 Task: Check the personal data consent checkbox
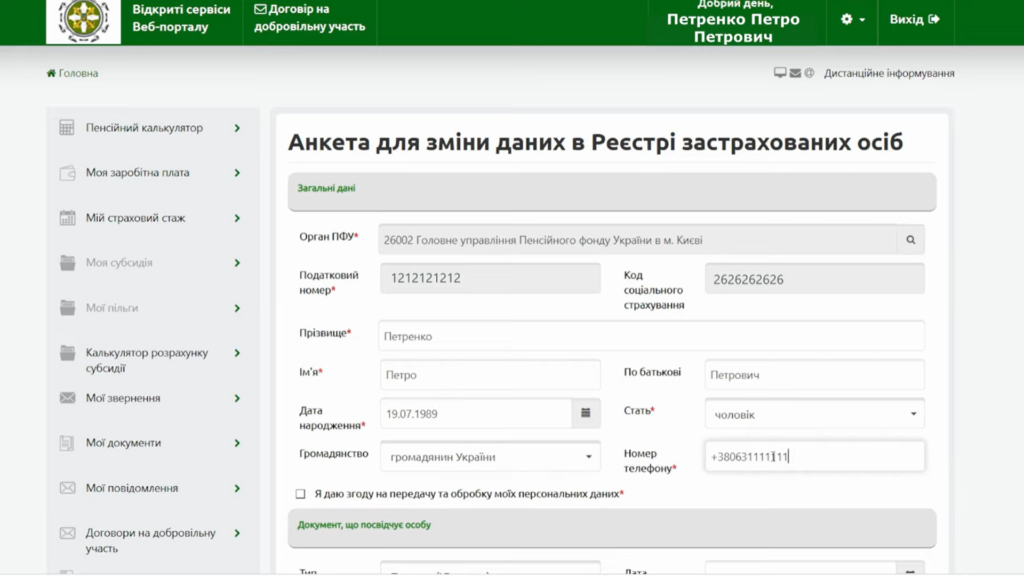pyautogui.click(x=300, y=494)
